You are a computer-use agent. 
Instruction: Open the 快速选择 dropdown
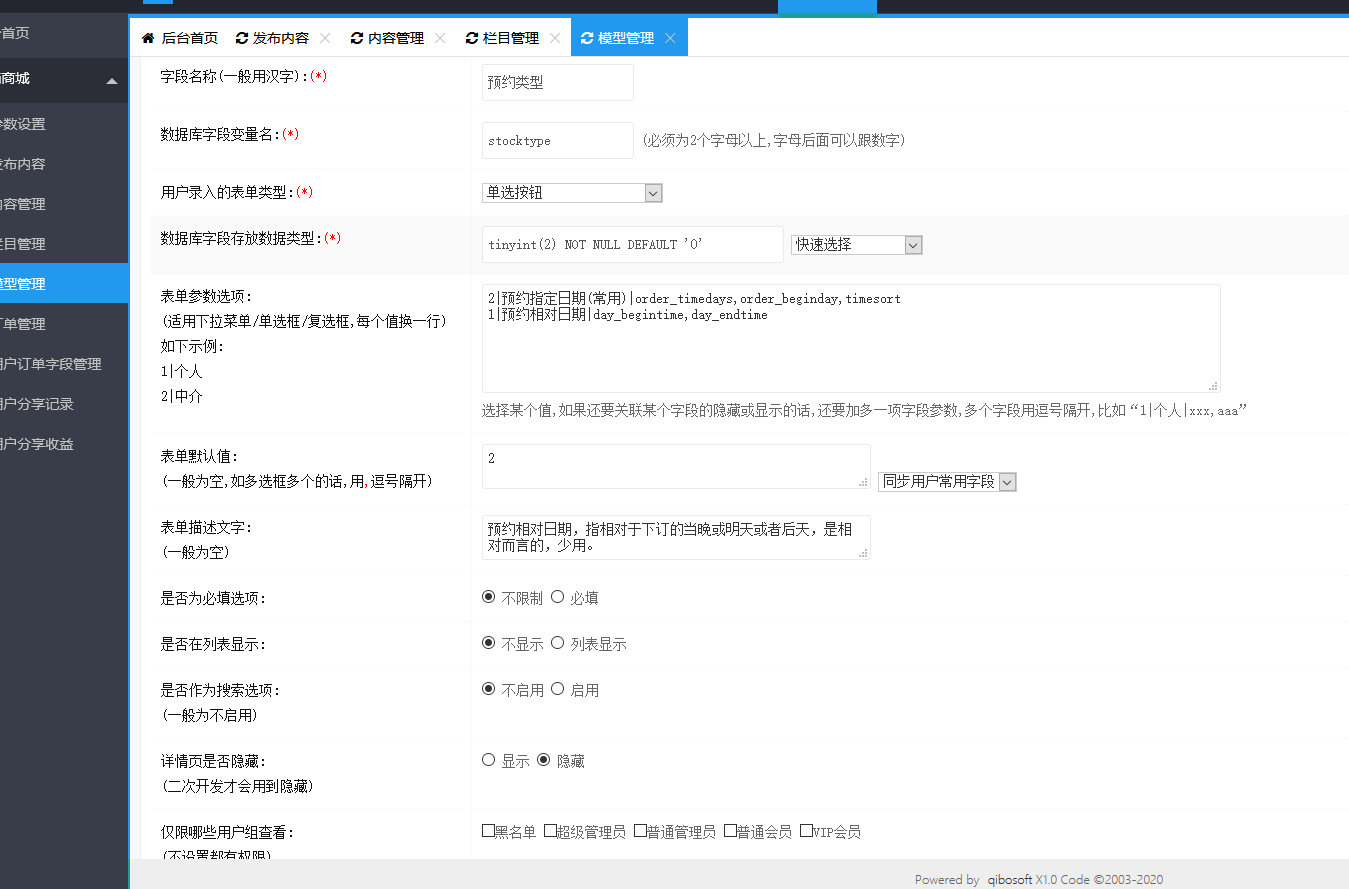click(856, 245)
